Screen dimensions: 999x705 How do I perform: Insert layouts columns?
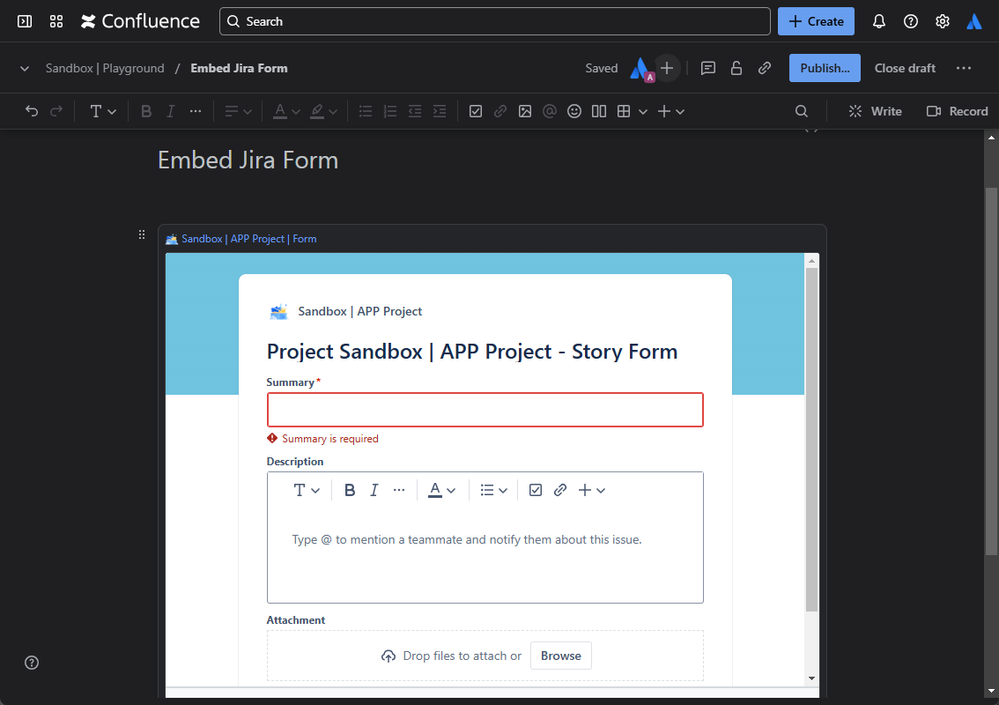[598, 111]
